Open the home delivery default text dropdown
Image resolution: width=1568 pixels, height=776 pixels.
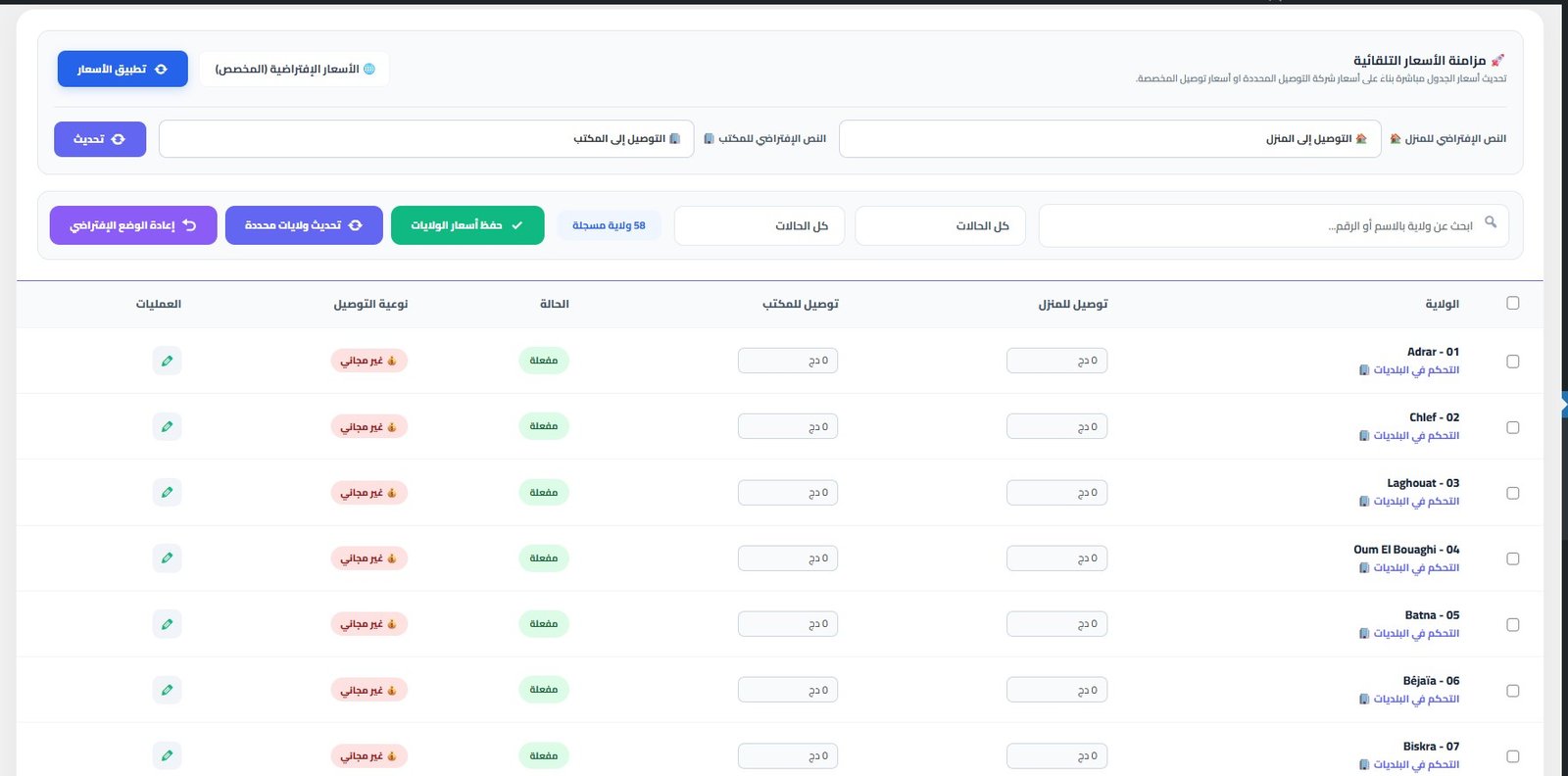pos(1109,139)
